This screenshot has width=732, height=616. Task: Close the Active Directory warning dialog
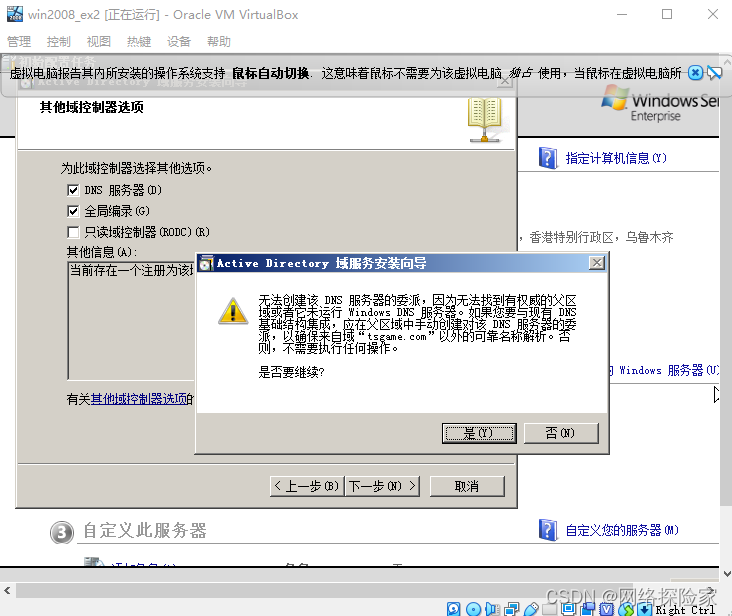tap(597, 263)
